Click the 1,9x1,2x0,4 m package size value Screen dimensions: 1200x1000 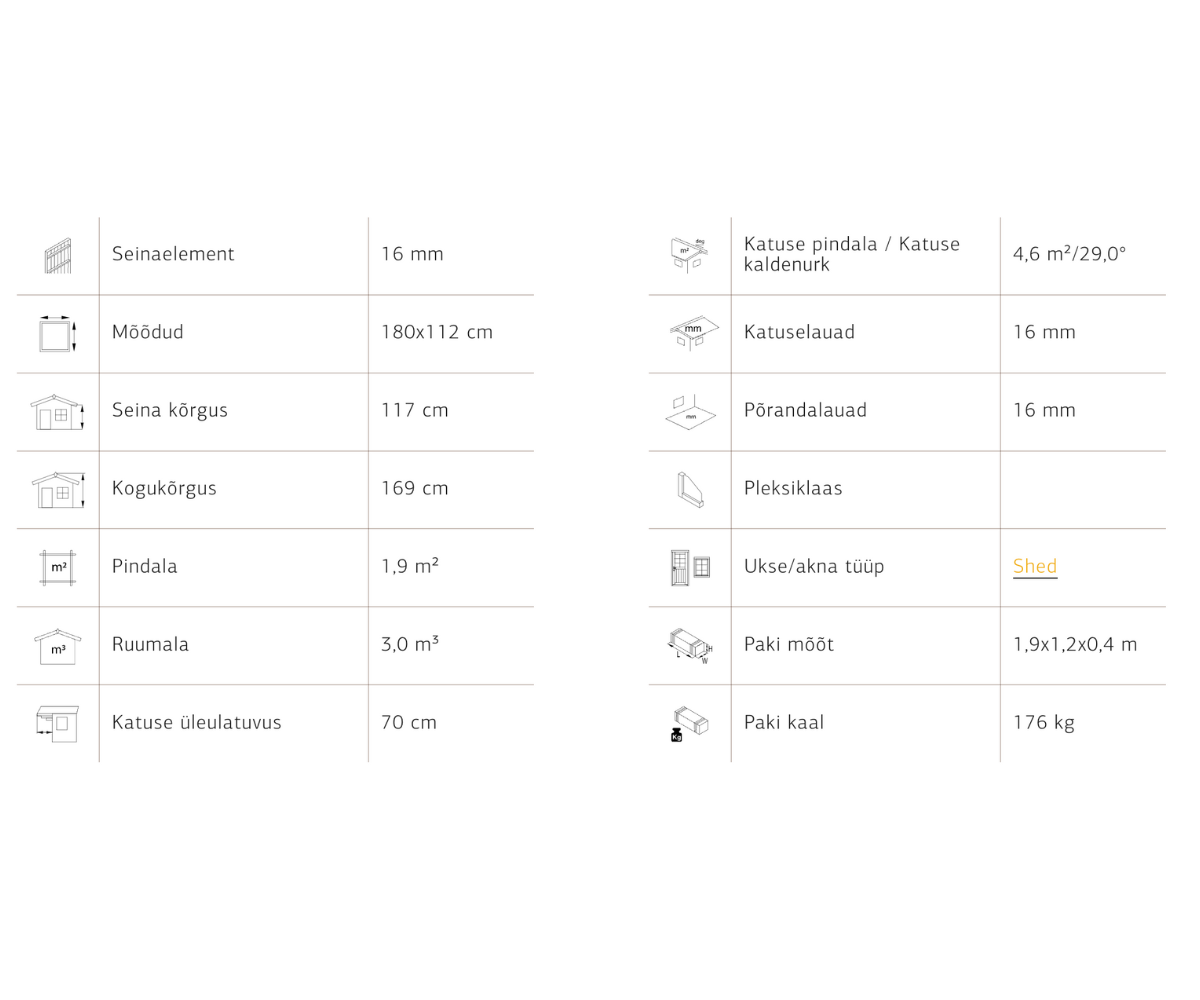pyautogui.click(x=1074, y=644)
